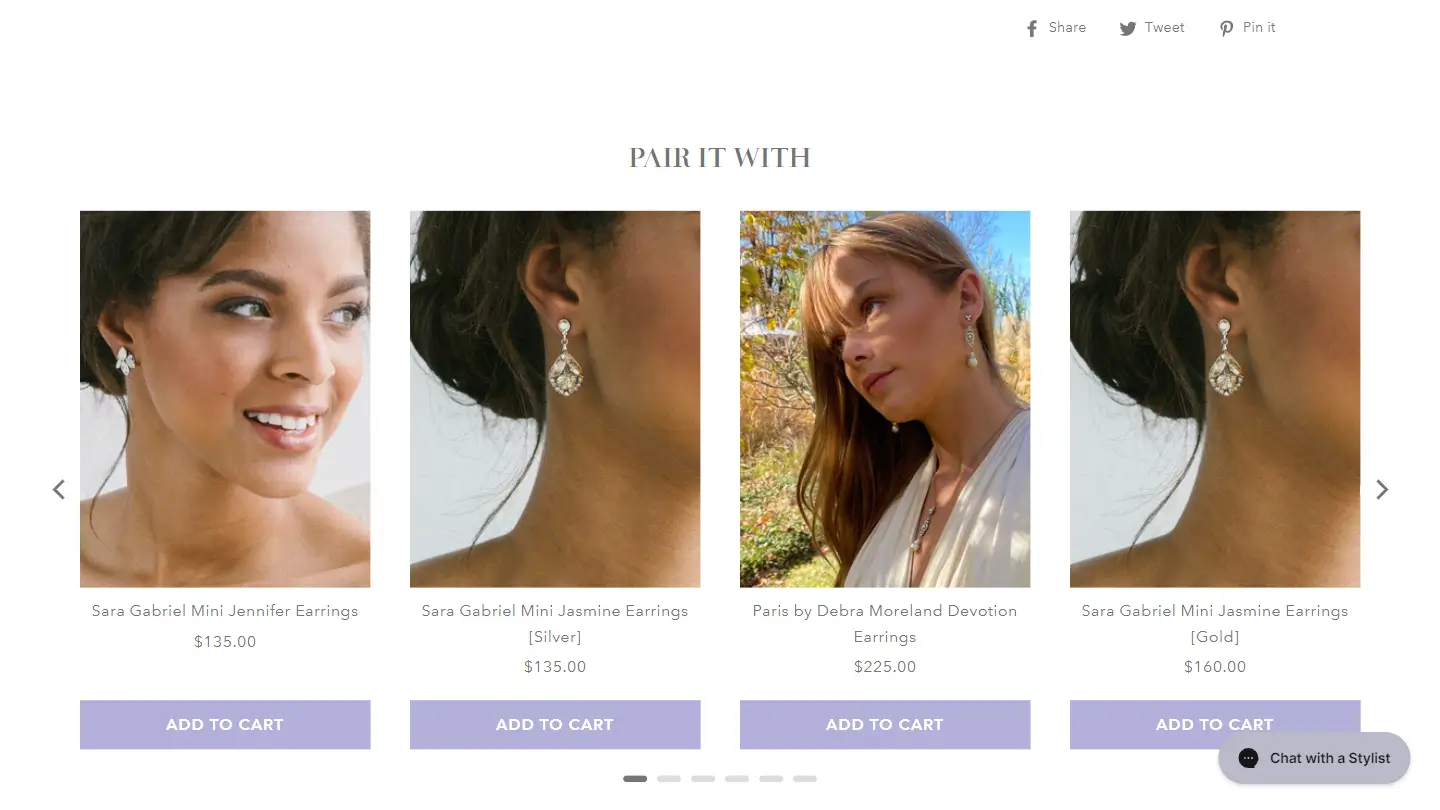Screen dimensions: 1440x810
Task: Add Mini Jasmine Earrings Silver to cart
Action: point(555,724)
